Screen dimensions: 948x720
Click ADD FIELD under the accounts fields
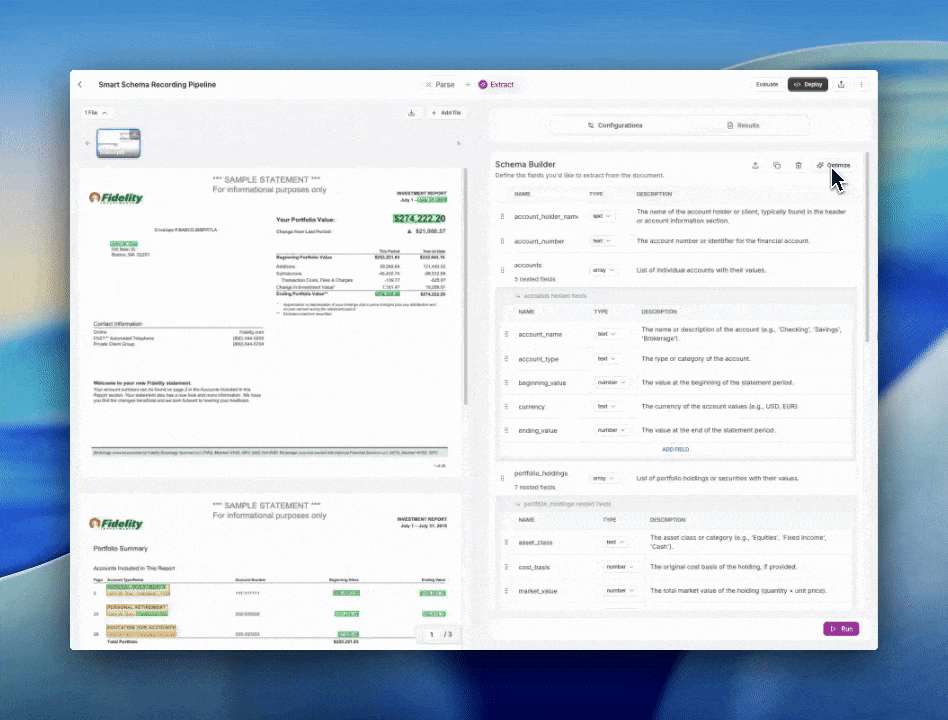click(x=675, y=449)
